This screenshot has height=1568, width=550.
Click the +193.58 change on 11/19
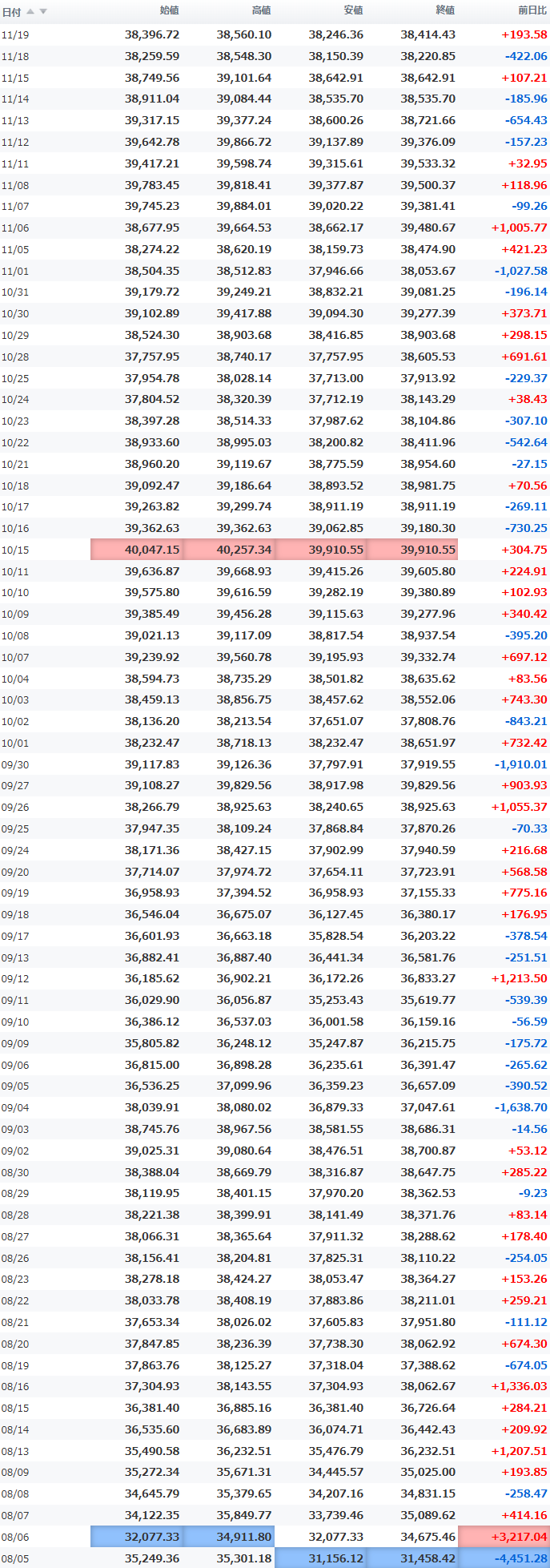[x=524, y=34]
